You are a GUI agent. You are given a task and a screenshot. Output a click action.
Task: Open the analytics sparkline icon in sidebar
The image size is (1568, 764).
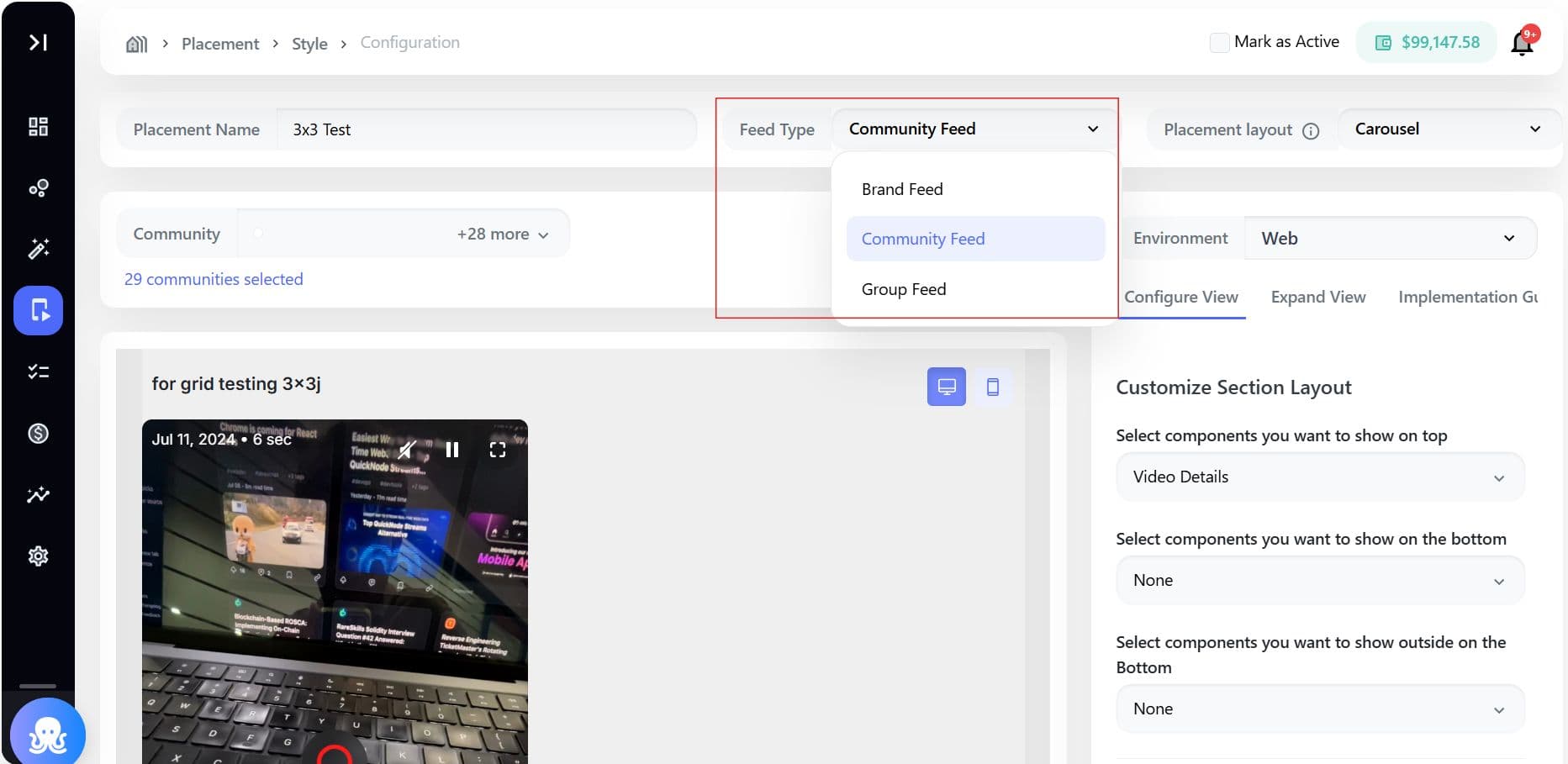[38, 494]
